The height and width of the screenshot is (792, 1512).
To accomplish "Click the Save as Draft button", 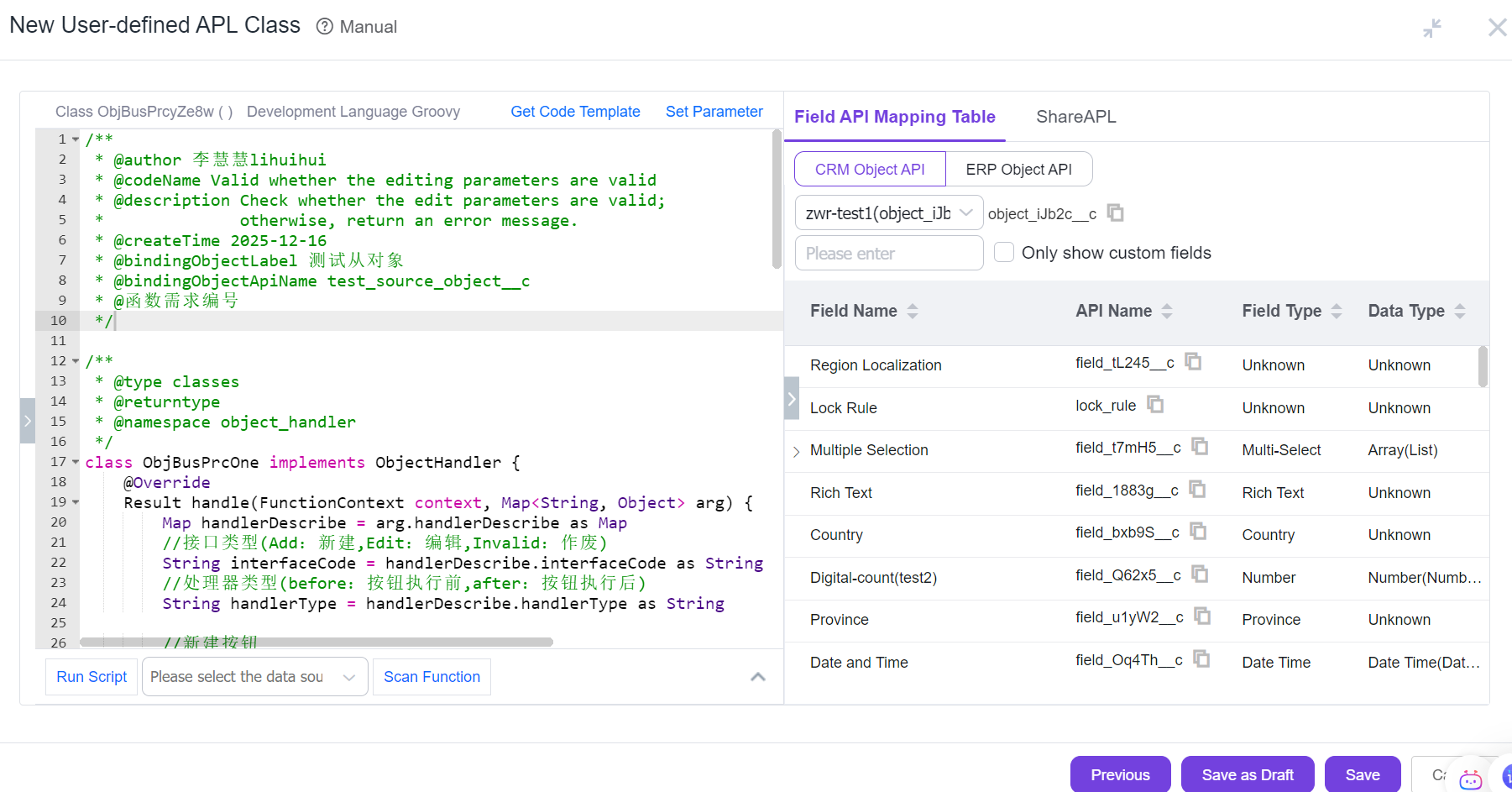I will (x=1247, y=774).
